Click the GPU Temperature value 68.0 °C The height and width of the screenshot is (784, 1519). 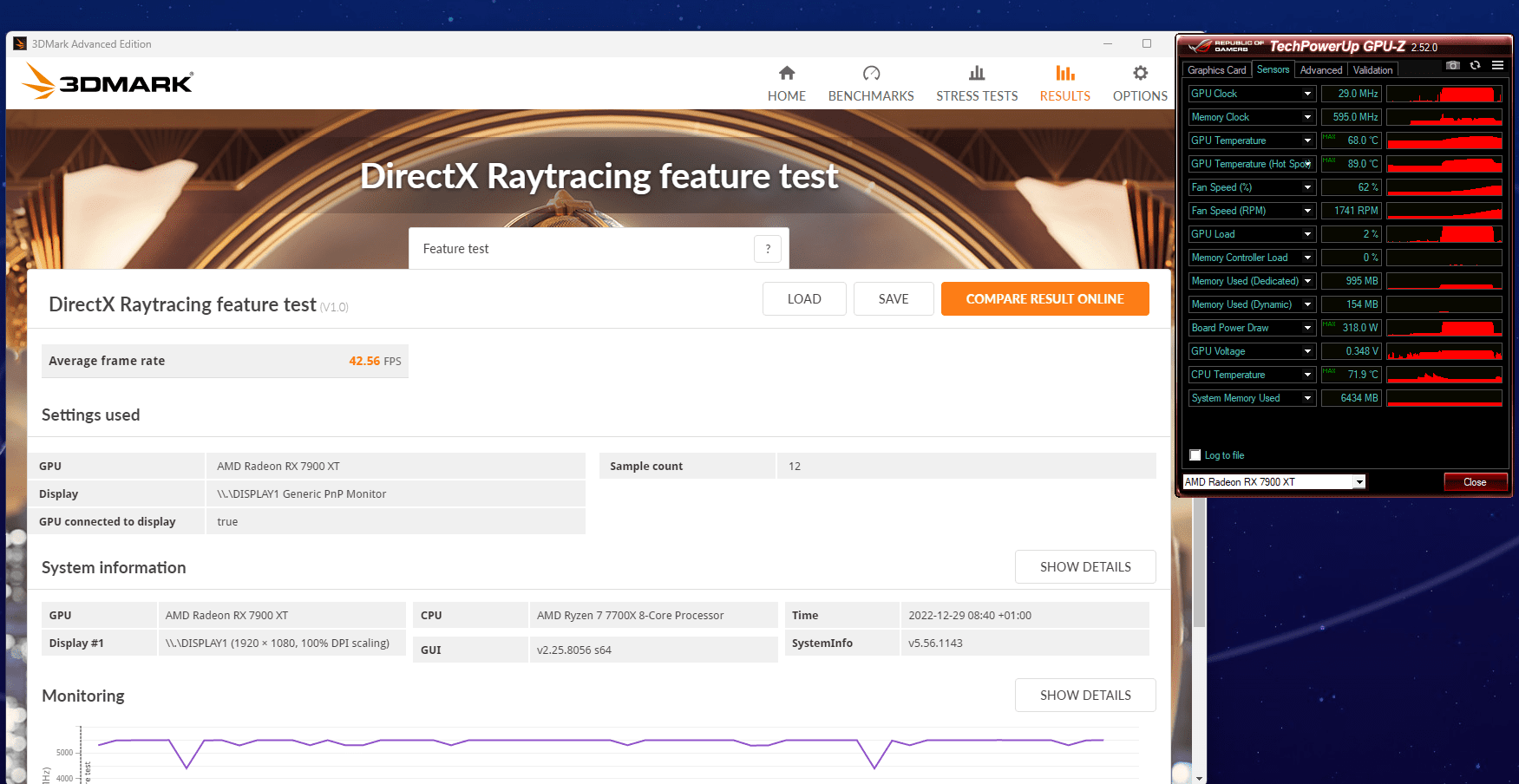pos(1351,140)
